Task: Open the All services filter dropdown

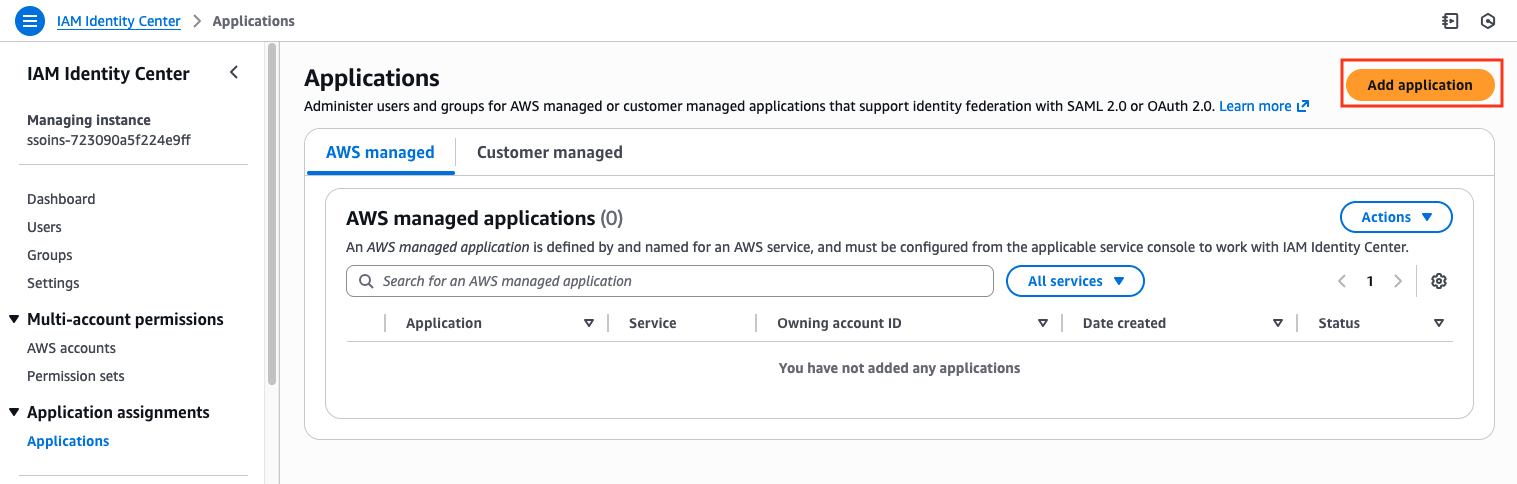Action: click(1075, 281)
